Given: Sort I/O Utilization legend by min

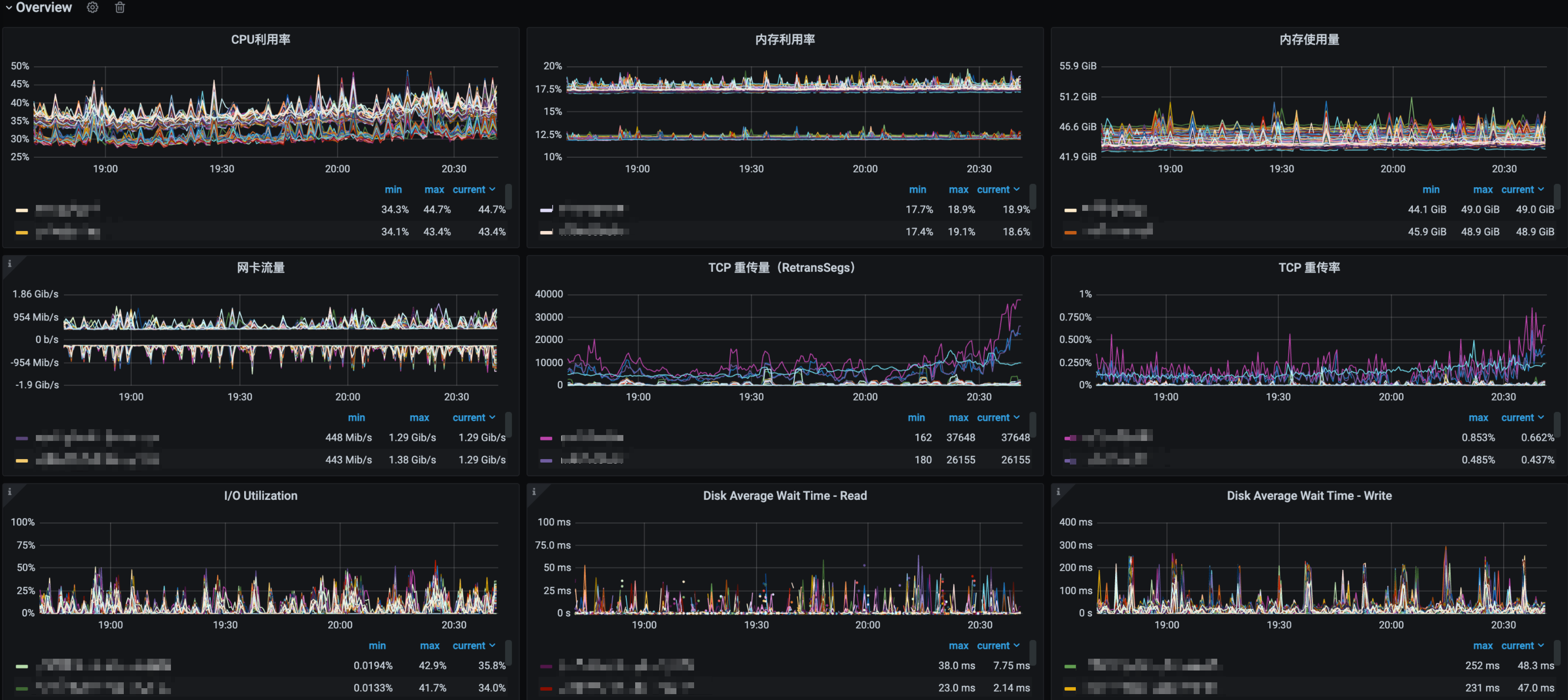Looking at the screenshot, I should tap(377, 645).
